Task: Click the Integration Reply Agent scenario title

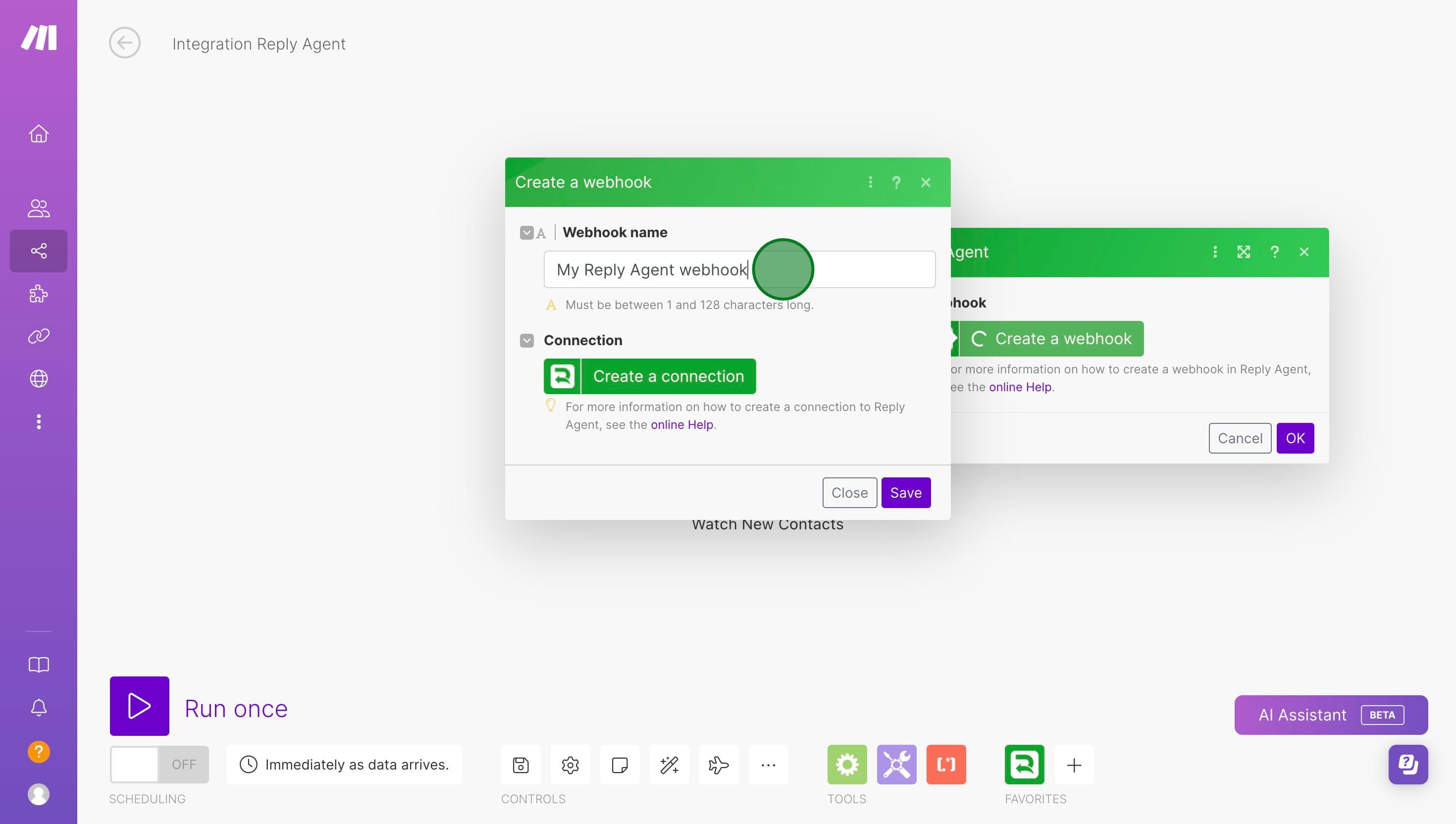Action: point(259,44)
